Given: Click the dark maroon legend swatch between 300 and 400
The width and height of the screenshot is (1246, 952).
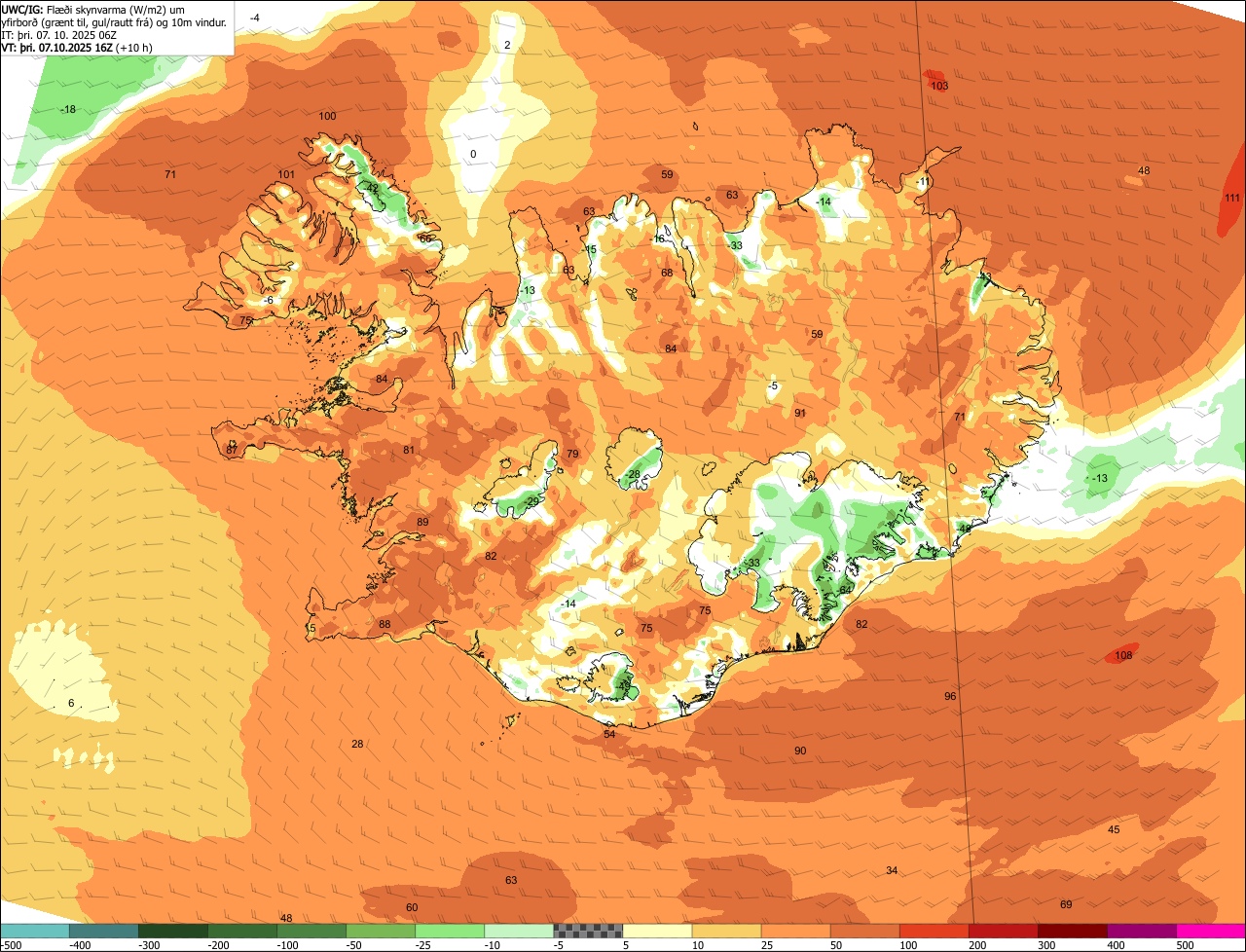Looking at the screenshot, I should pyautogui.click(x=1073, y=931).
